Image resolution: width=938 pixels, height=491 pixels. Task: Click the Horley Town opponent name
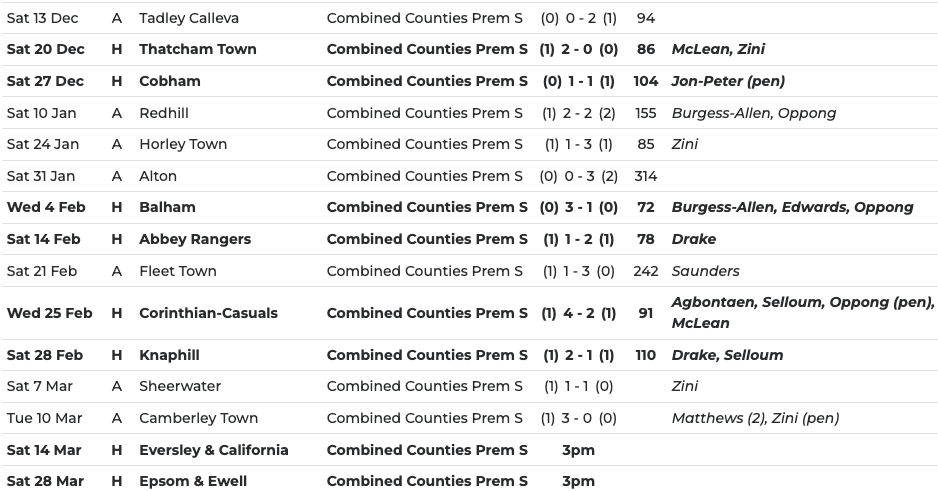point(183,144)
